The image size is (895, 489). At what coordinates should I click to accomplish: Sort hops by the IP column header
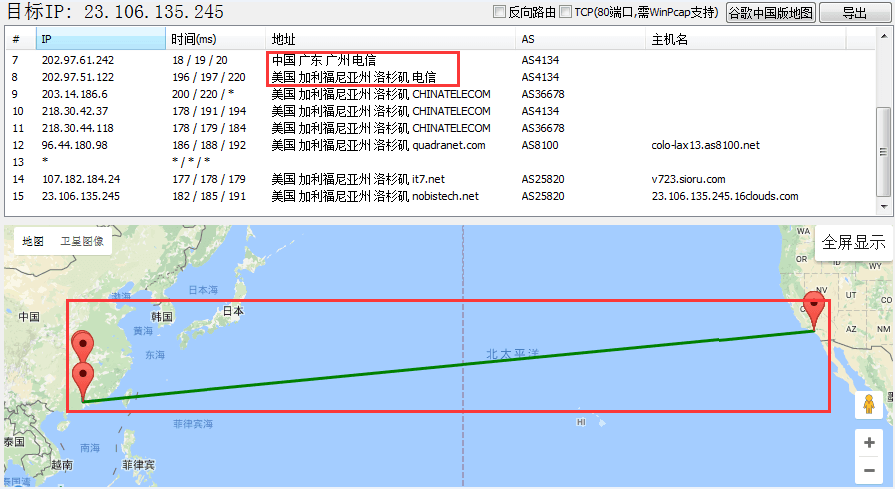click(x=100, y=39)
